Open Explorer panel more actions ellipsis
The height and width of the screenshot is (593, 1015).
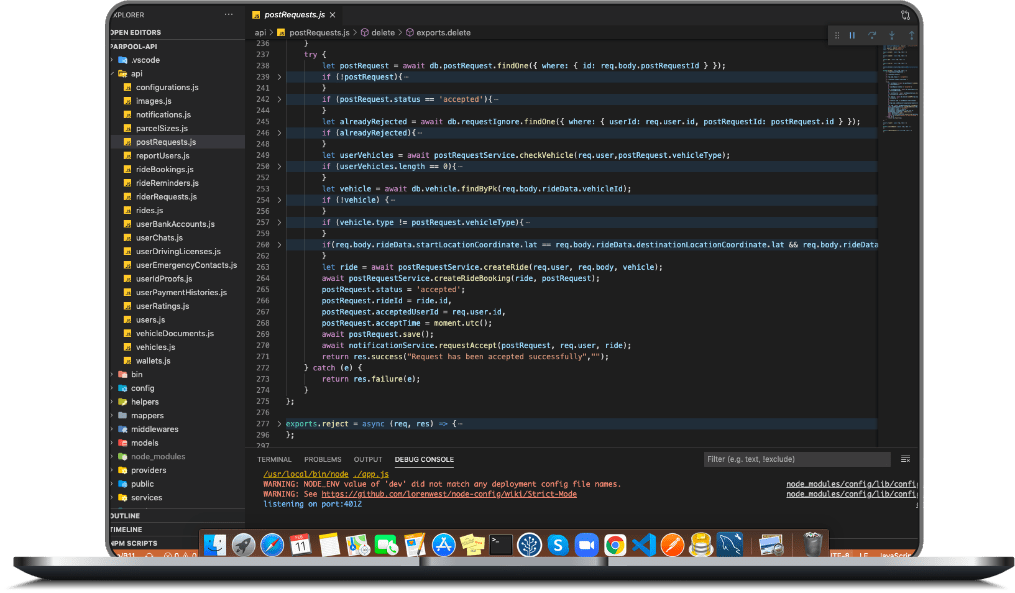pyautogui.click(x=229, y=16)
